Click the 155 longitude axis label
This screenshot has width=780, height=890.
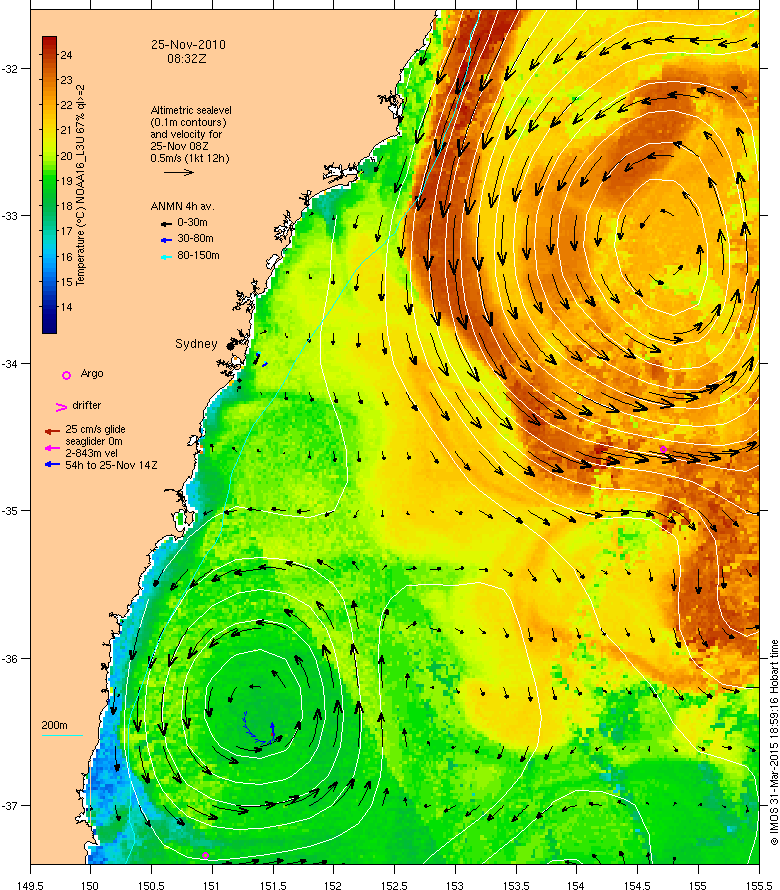(x=698, y=885)
